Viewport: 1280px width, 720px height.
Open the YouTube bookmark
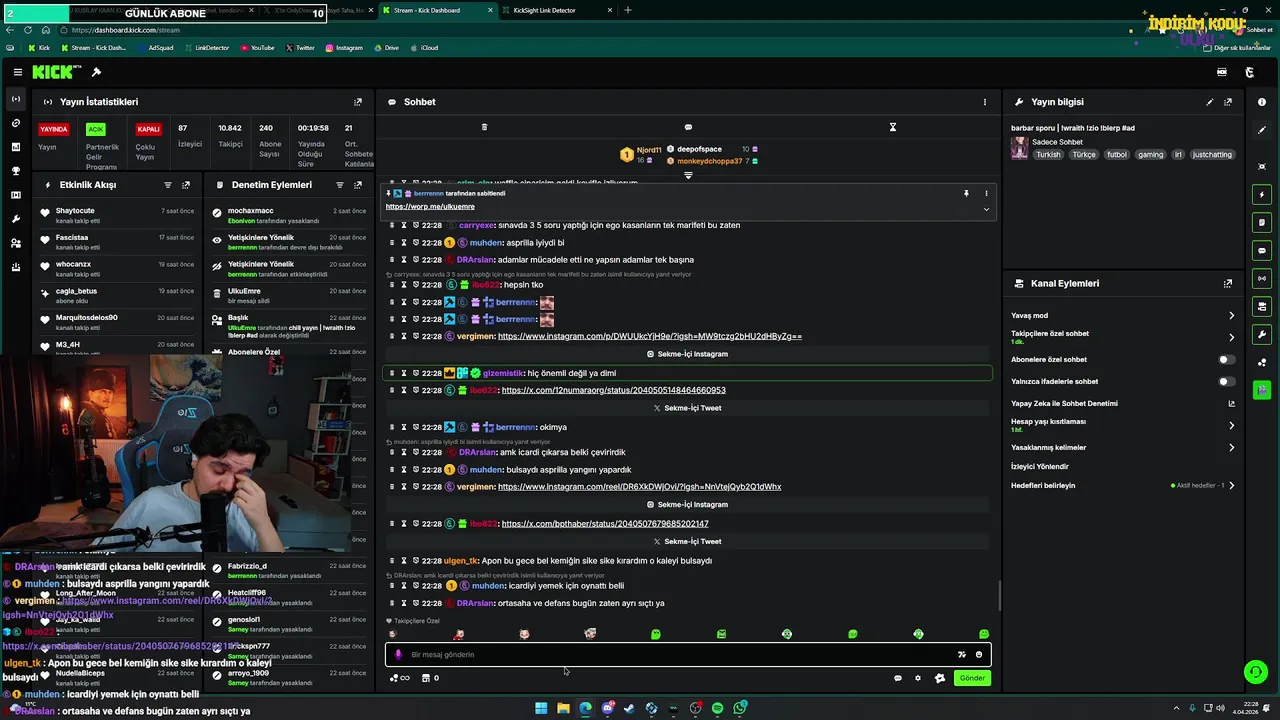tap(257, 48)
